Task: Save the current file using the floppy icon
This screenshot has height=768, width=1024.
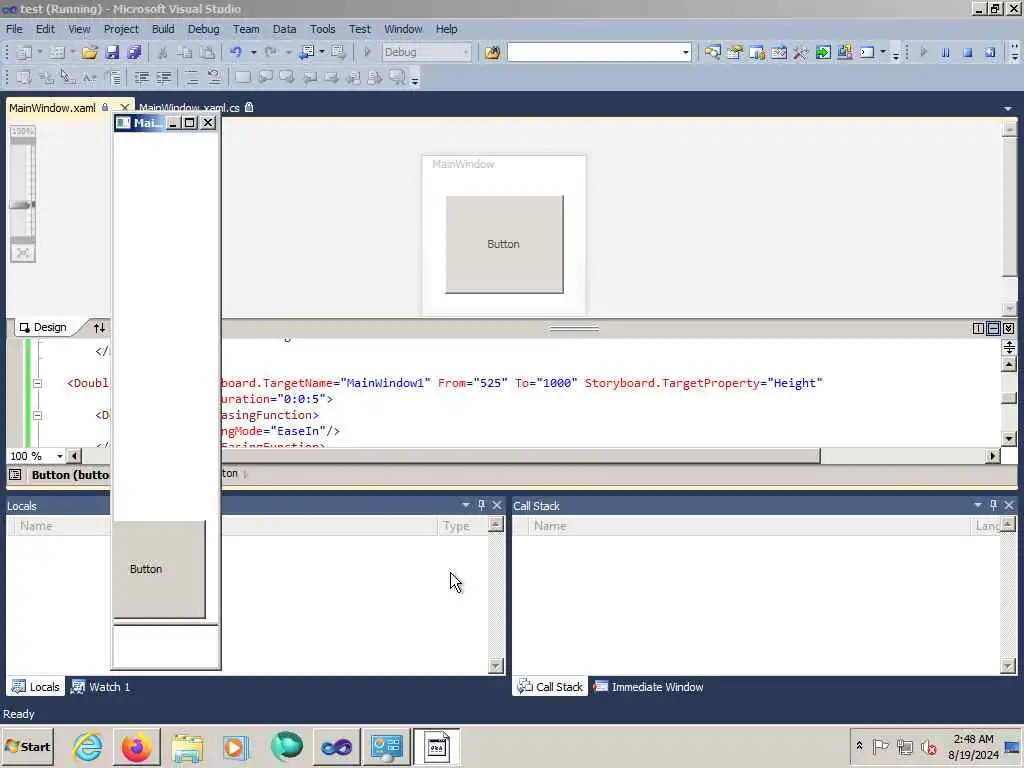Action: (x=112, y=52)
